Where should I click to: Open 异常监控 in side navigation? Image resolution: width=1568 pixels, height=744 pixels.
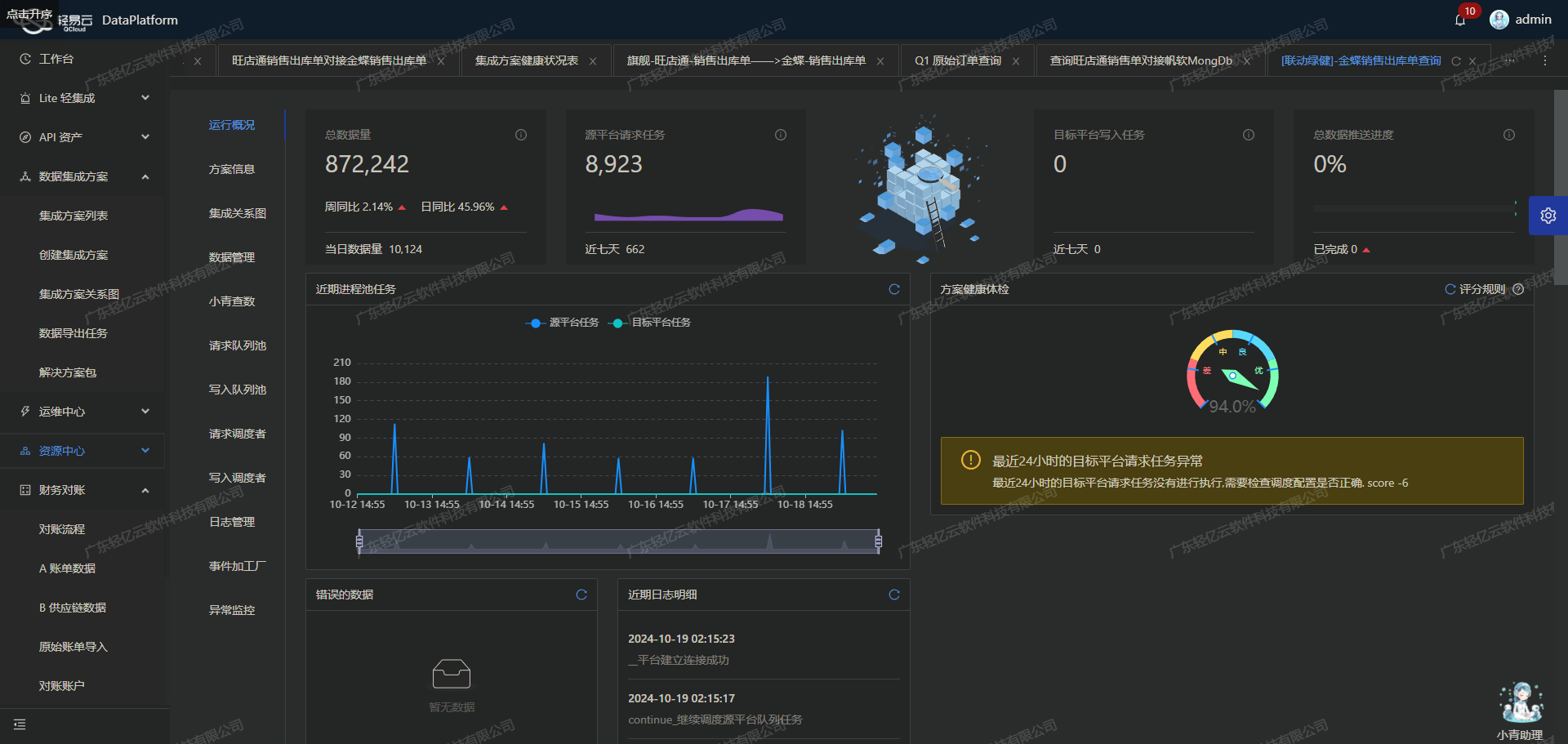point(232,610)
